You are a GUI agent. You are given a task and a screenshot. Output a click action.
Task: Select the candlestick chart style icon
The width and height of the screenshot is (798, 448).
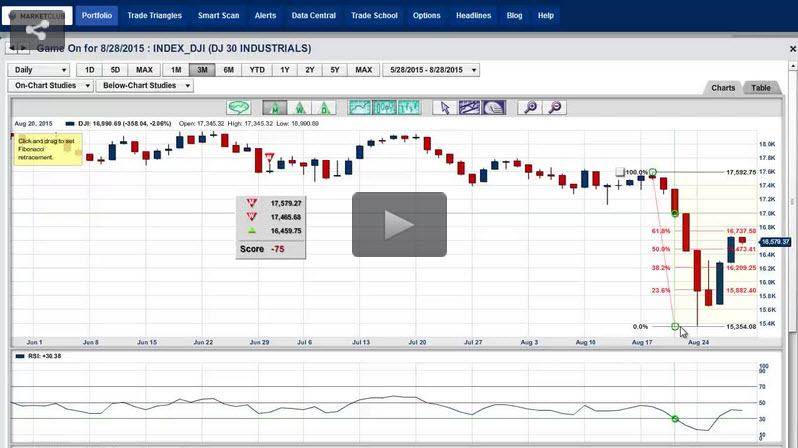click(384, 107)
